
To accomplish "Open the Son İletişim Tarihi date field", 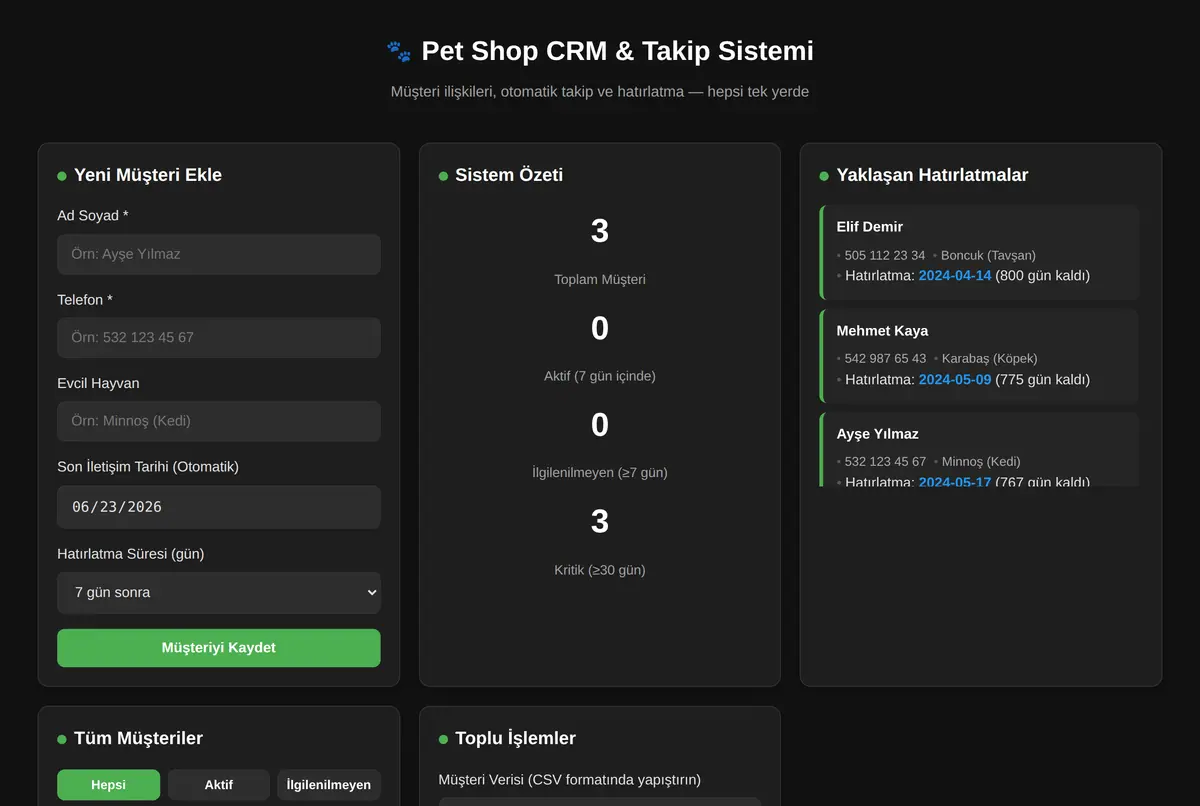I will pyautogui.click(x=219, y=507).
